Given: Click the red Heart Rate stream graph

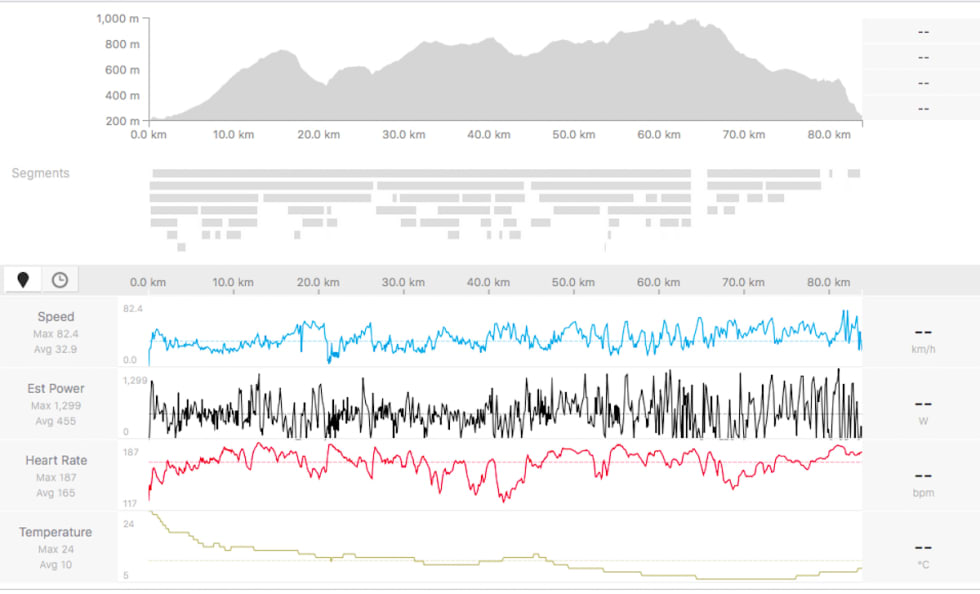Looking at the screenshot, I should point(505,473).
